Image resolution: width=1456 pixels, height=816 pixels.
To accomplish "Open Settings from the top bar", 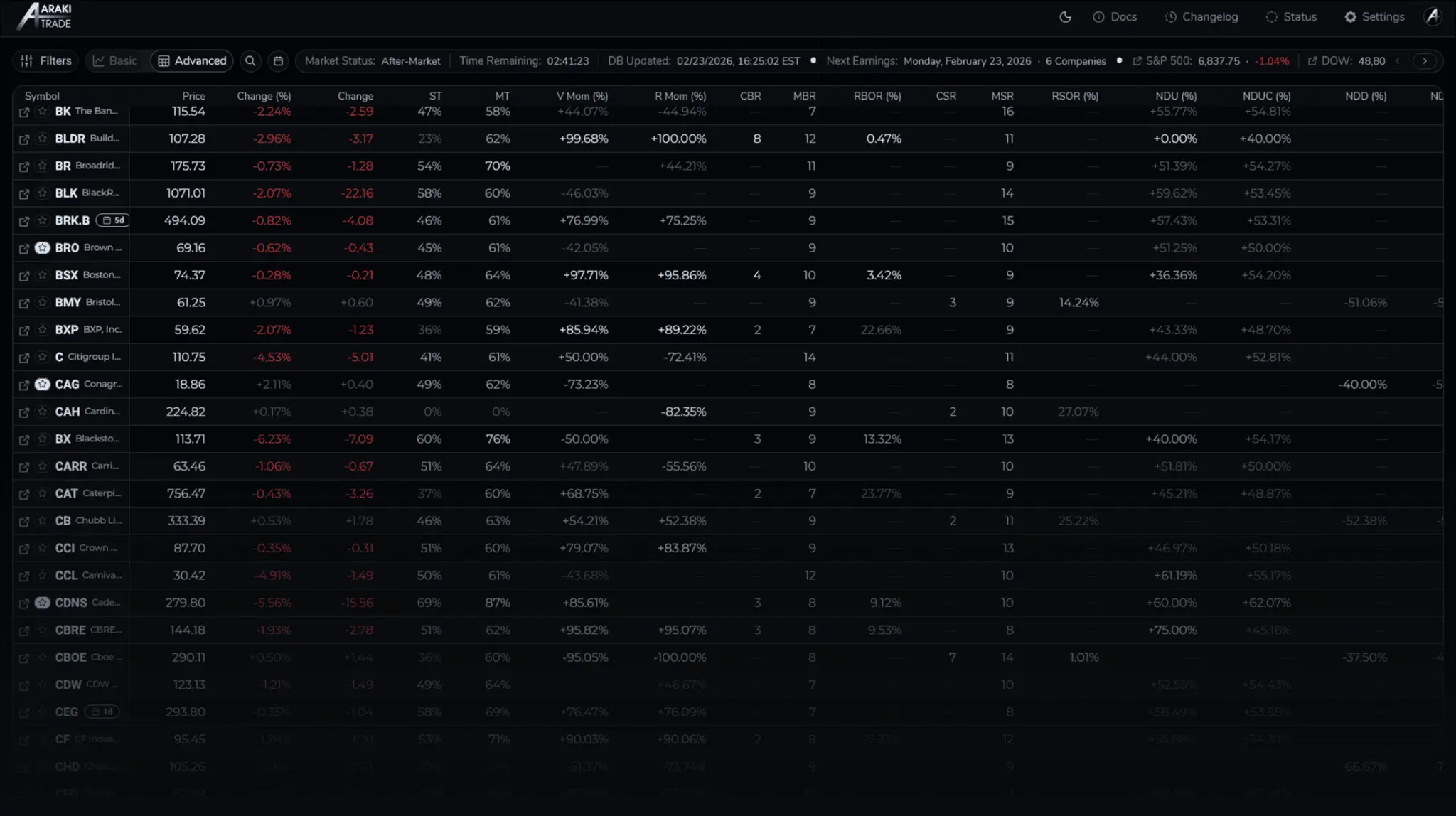I will coord(1374,17).
